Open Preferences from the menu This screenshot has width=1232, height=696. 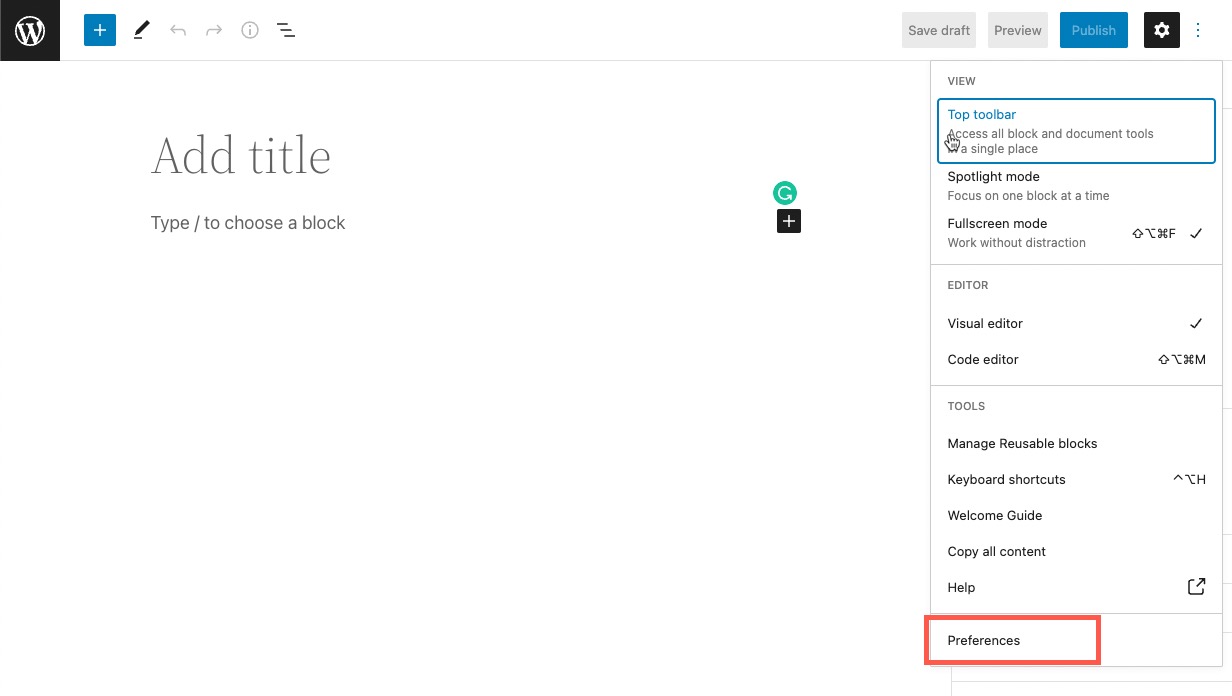pyautogui.click(x=984, y=640)
